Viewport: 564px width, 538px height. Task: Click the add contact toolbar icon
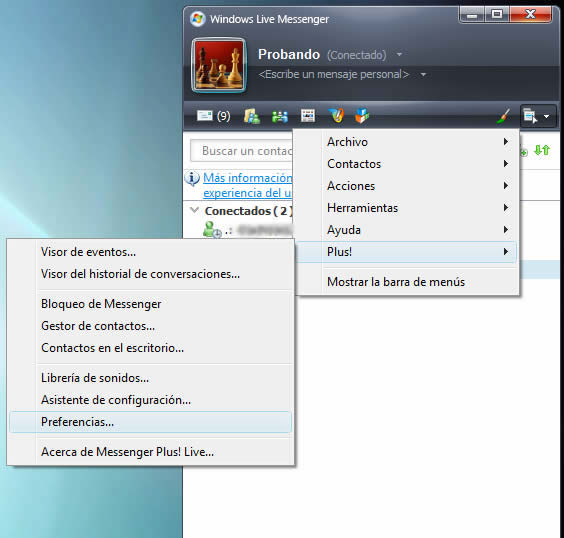[251, 116]
